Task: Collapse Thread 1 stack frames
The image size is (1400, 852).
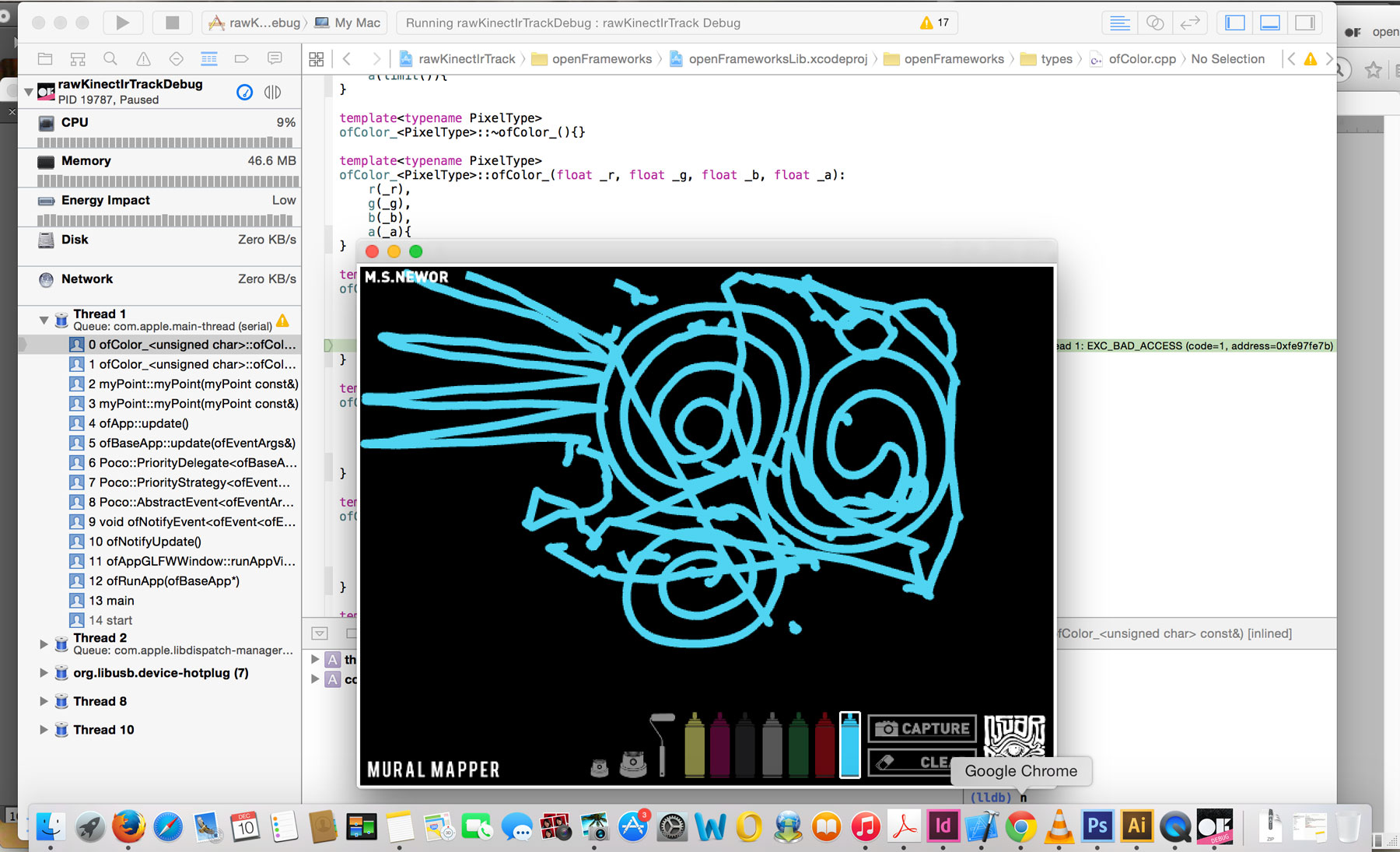Action: point(44,320)
